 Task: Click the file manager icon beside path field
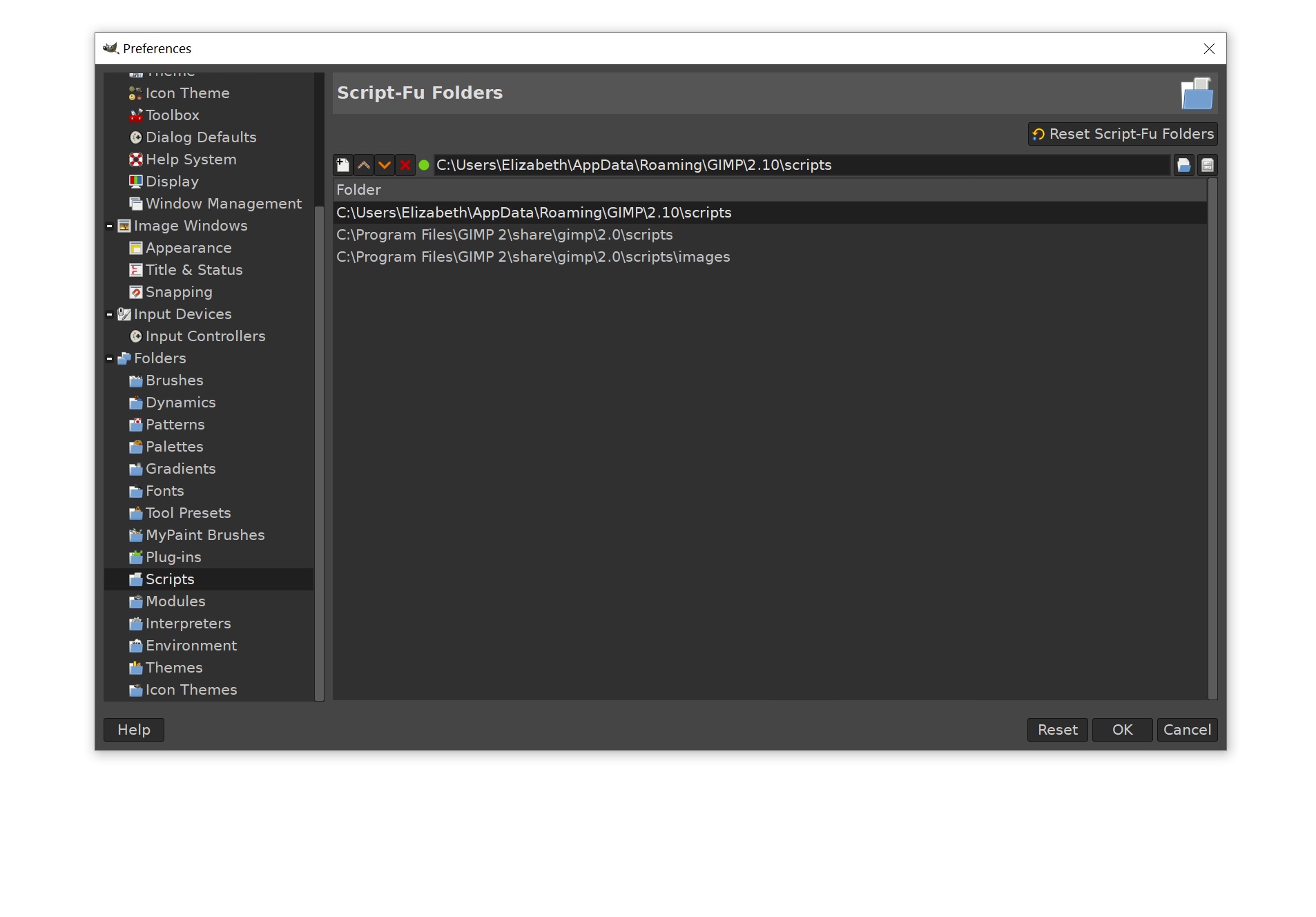click(x=1208, y=165)
